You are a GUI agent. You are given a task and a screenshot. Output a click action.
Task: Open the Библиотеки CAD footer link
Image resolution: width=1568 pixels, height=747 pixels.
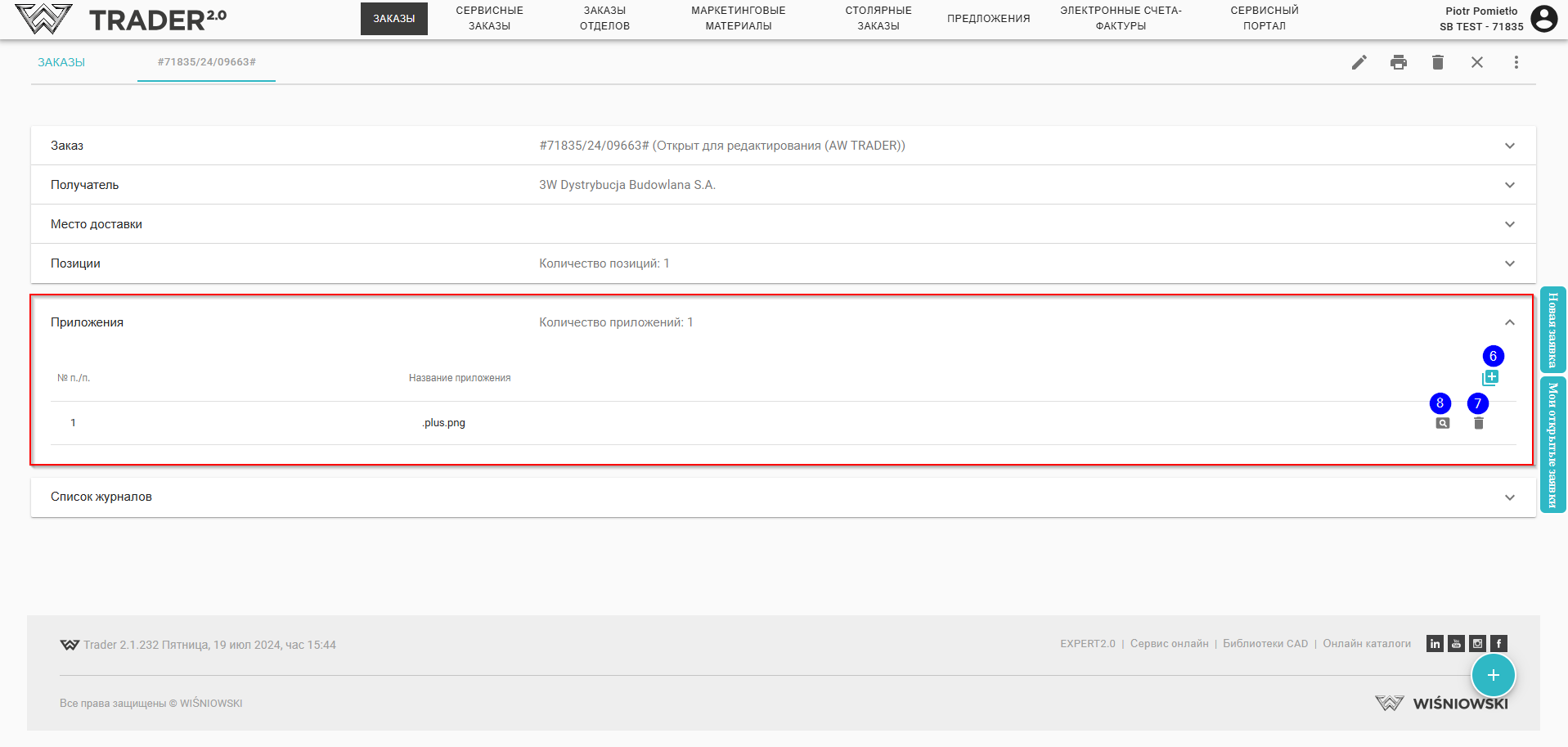tap(1265, 644)
